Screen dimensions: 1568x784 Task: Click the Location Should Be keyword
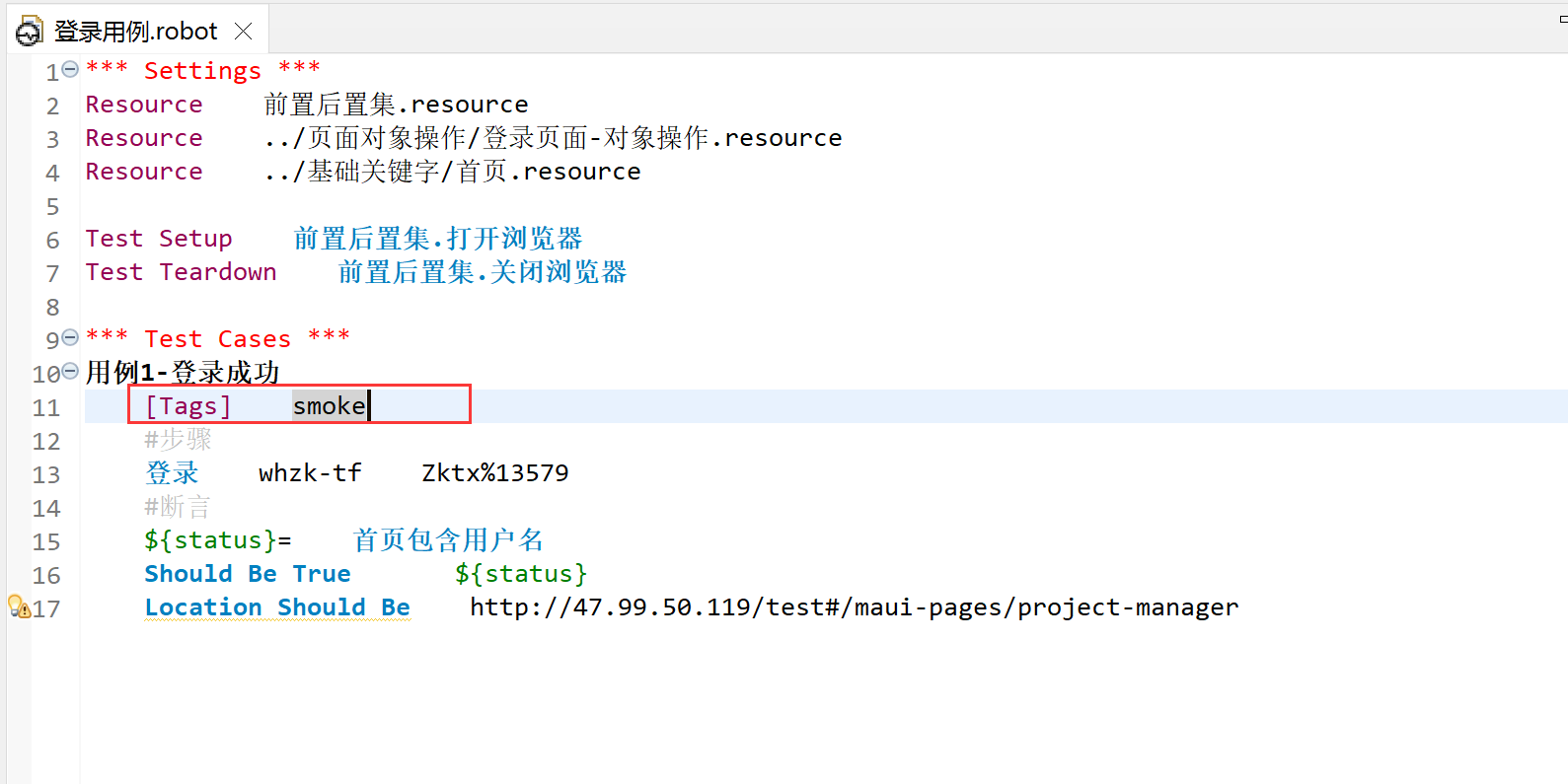(277, 607)
